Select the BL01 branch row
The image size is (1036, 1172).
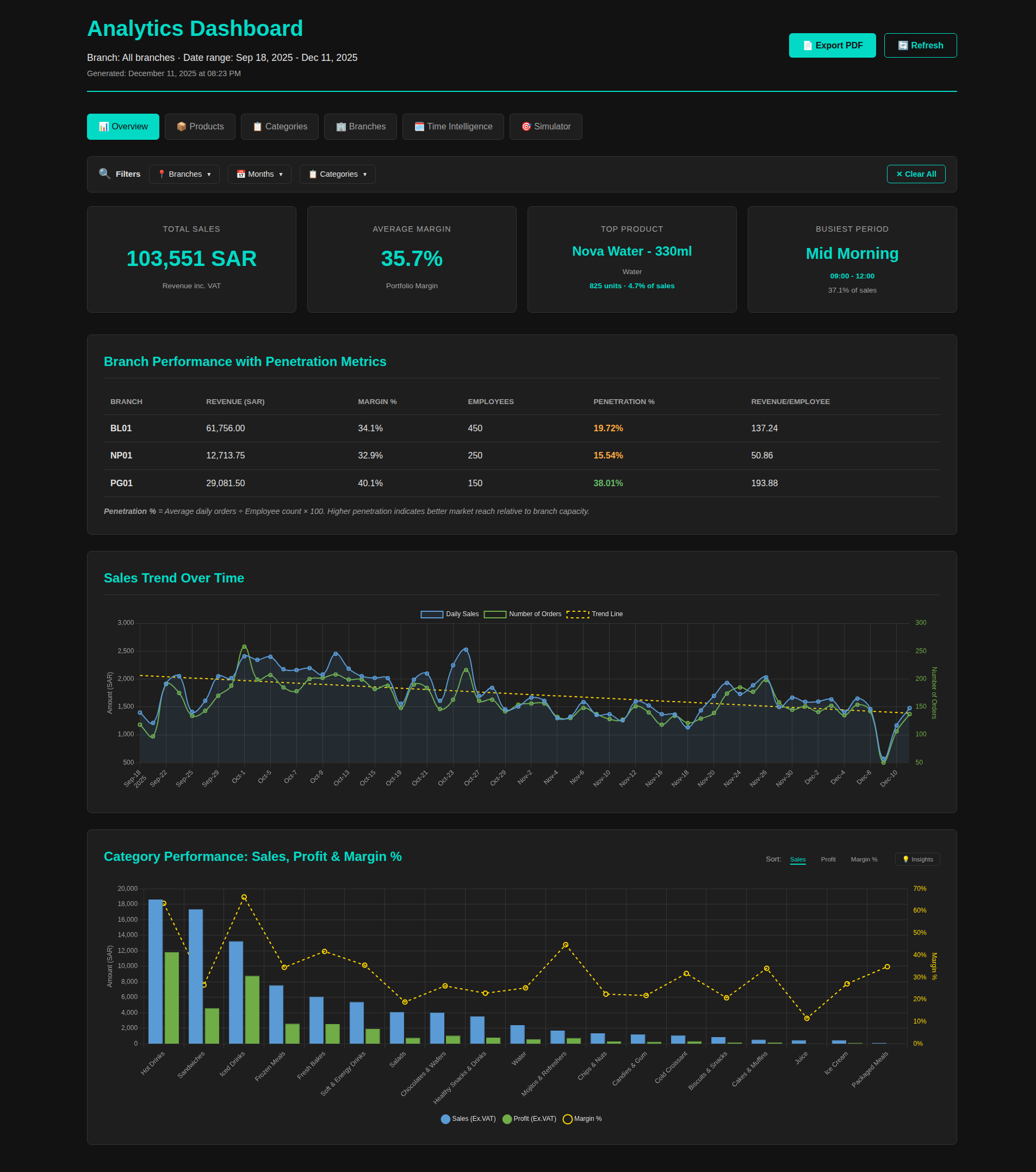pos(120,428)
